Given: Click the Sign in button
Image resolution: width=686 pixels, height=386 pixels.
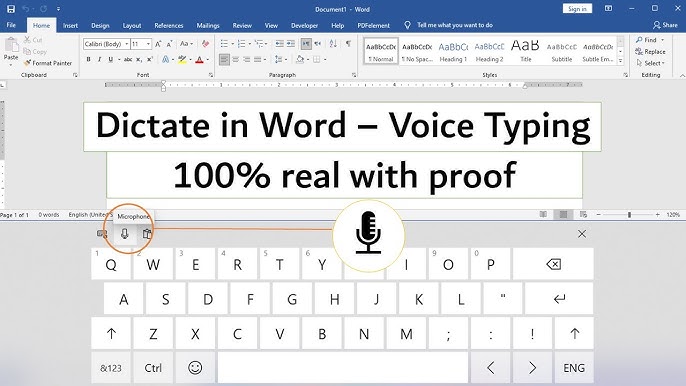Looking at the screenshot, I should pos(577,9).
